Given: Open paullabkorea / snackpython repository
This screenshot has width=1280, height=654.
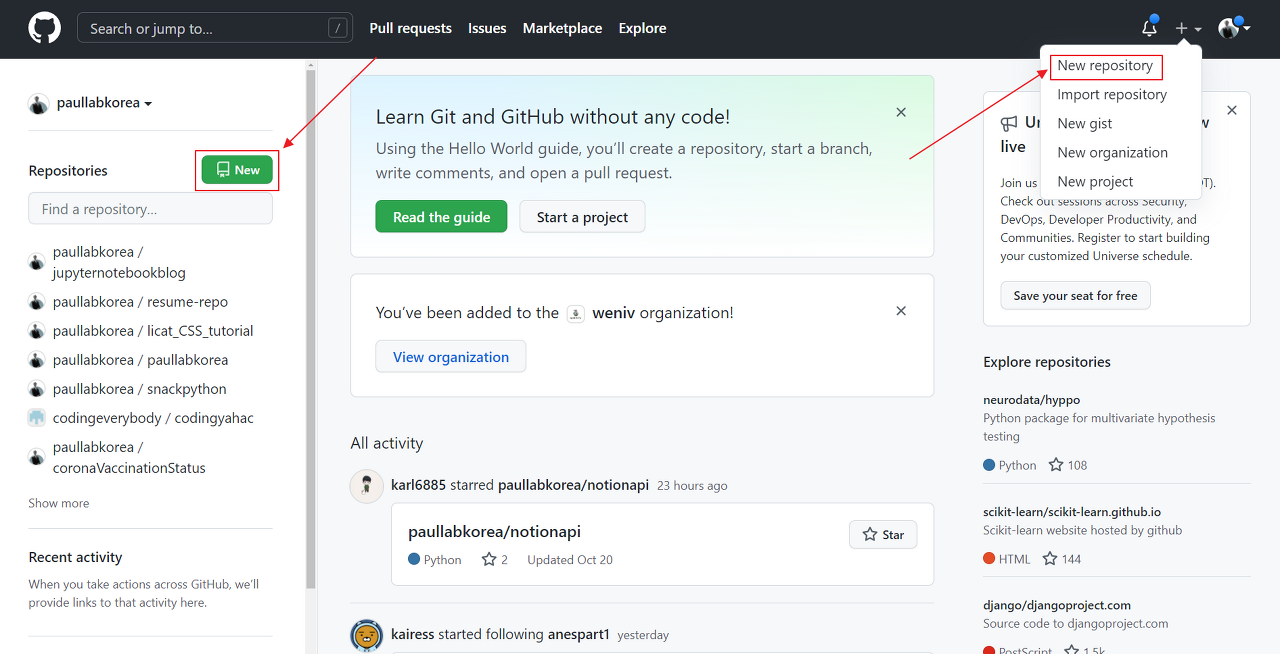Looking at the screenshot, I should (x=140, y=389).
